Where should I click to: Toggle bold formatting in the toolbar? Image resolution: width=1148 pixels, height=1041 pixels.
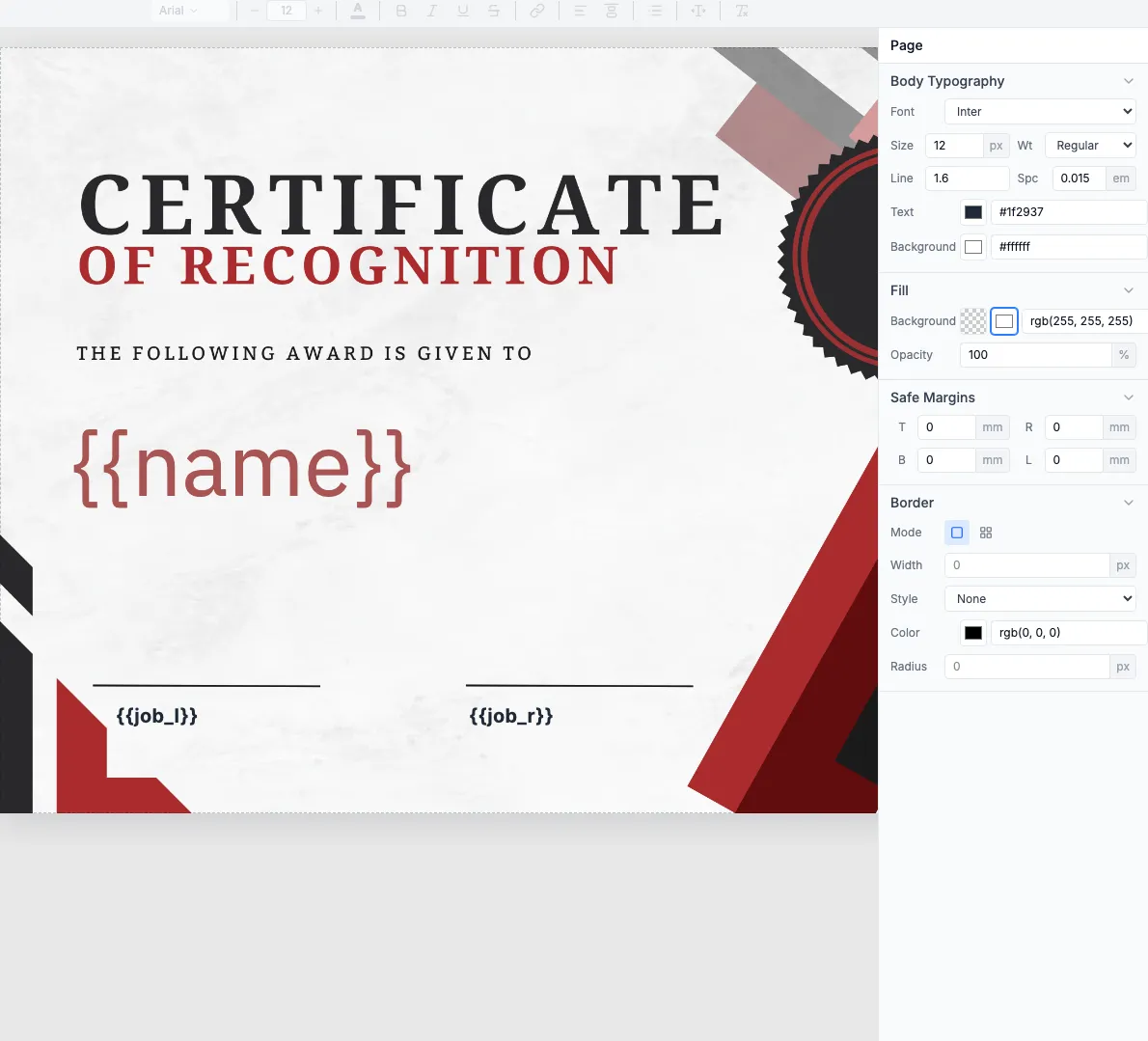[x=401, y=11]
